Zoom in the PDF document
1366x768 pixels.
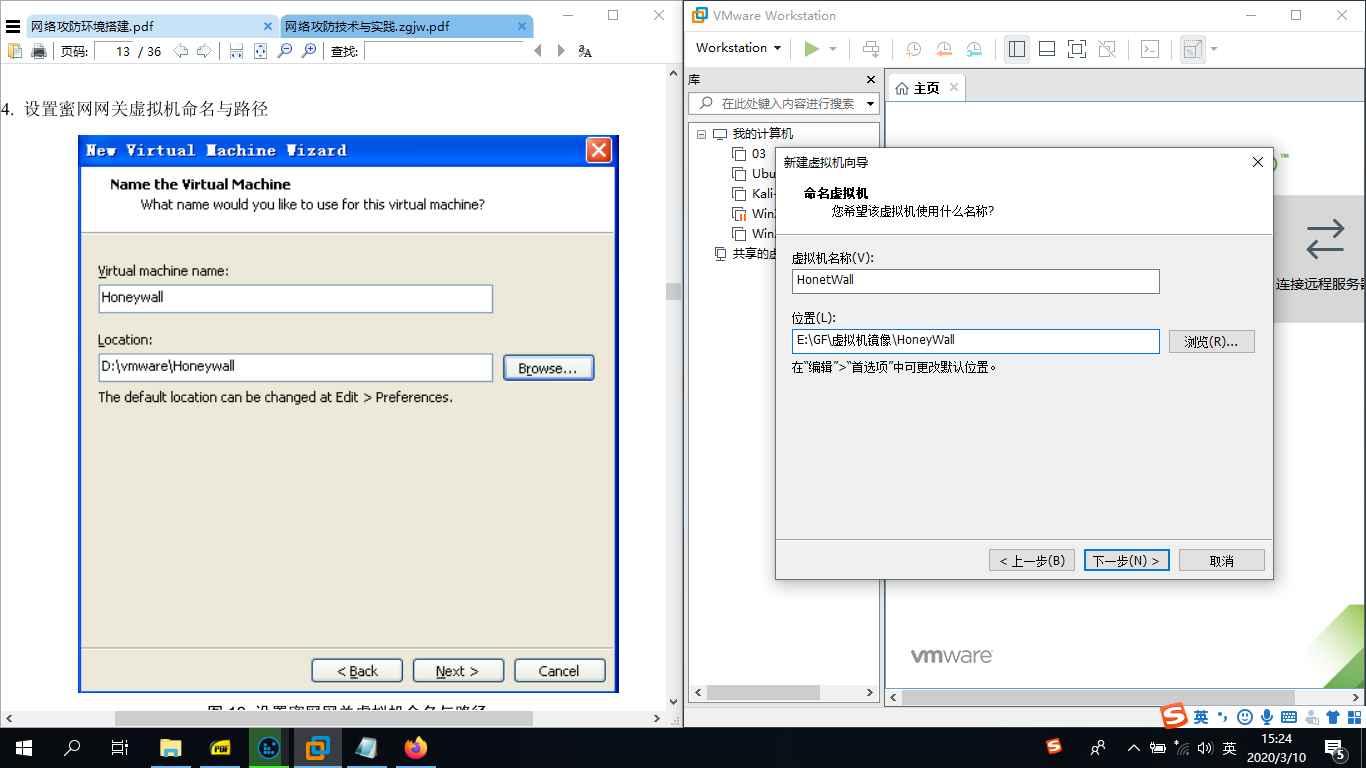(x=309, y=51)
